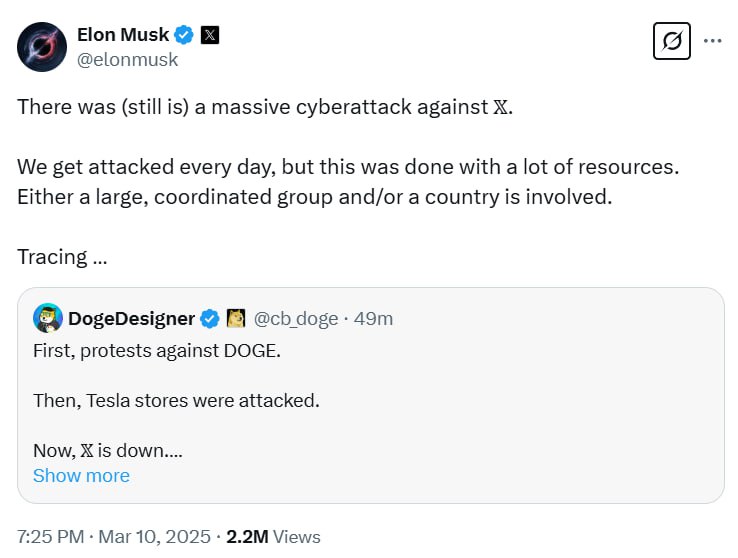Click the black X affiliation badge
The width and height of the screenshot is (738, 558).
(210, 35)
